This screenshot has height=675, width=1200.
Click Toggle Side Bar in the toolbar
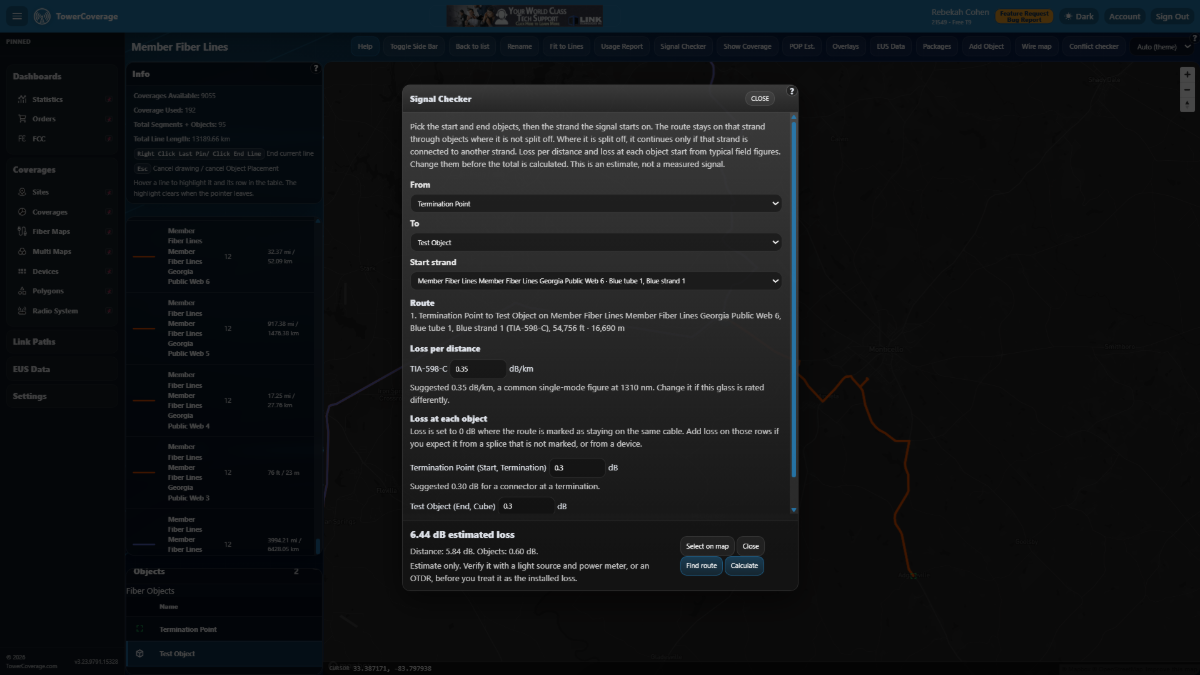point(413,46)
